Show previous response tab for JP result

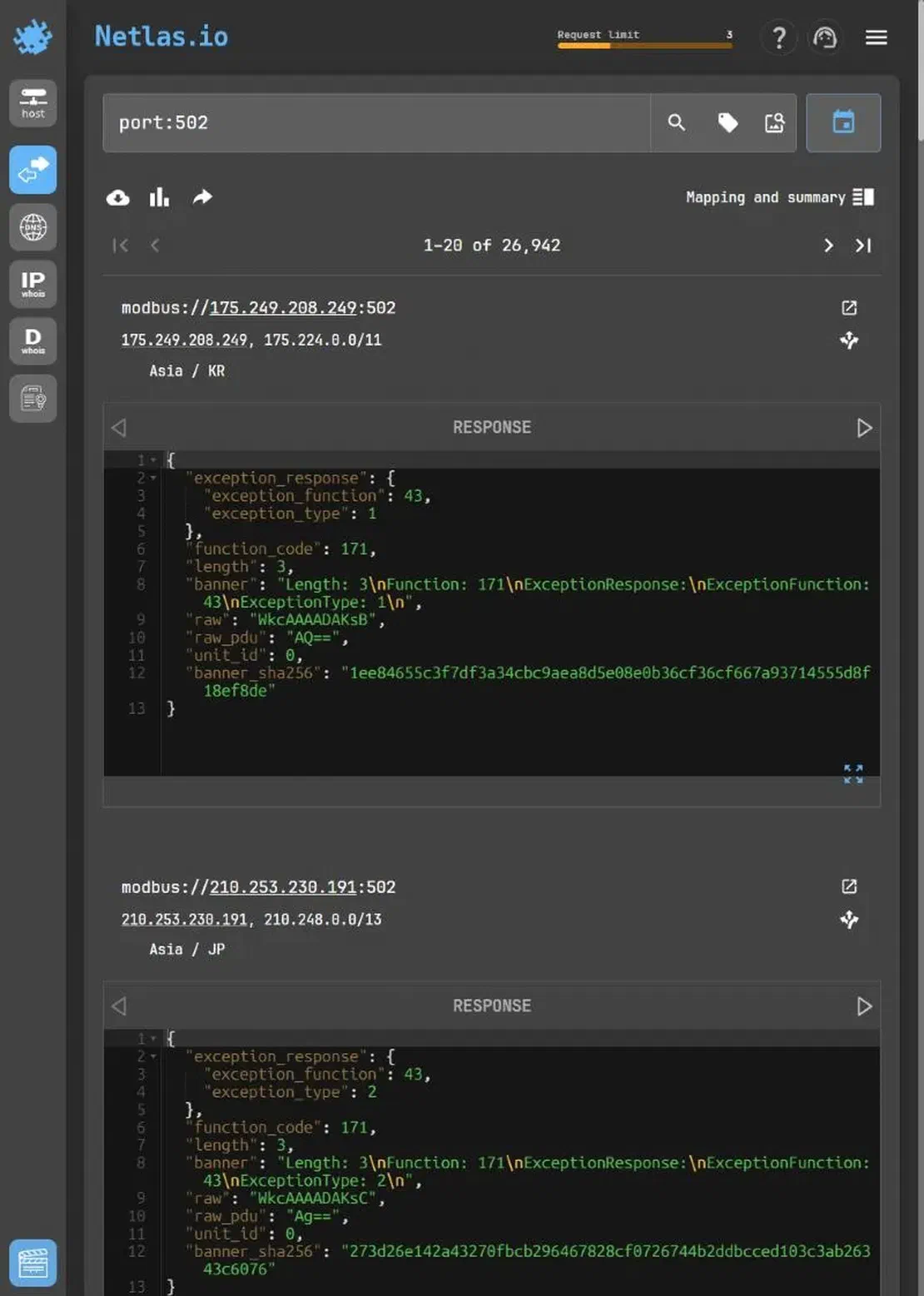tap(119, 1006)
